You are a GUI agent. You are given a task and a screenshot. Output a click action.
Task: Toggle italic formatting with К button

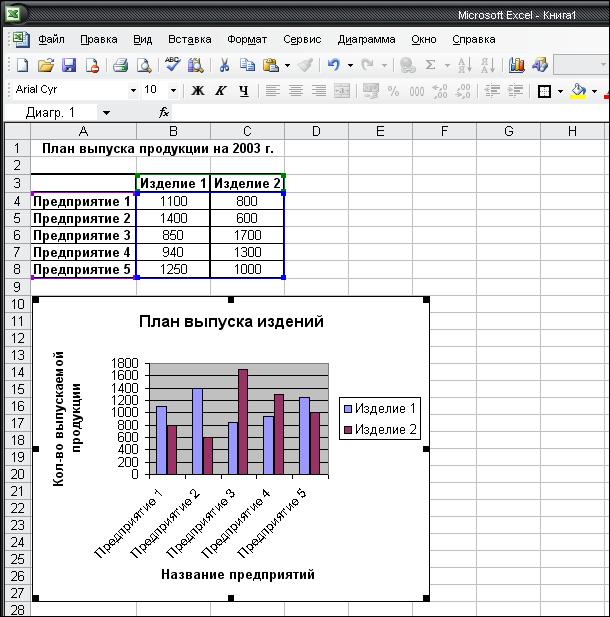coord(221,91)
